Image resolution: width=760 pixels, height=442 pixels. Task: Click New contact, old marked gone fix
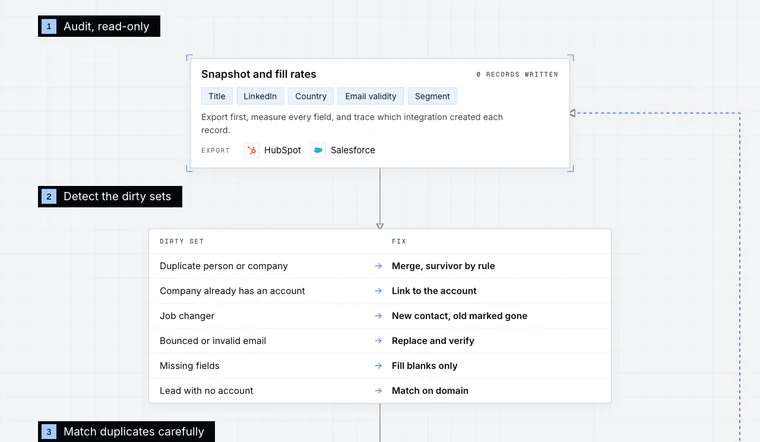tap(459, 316)
